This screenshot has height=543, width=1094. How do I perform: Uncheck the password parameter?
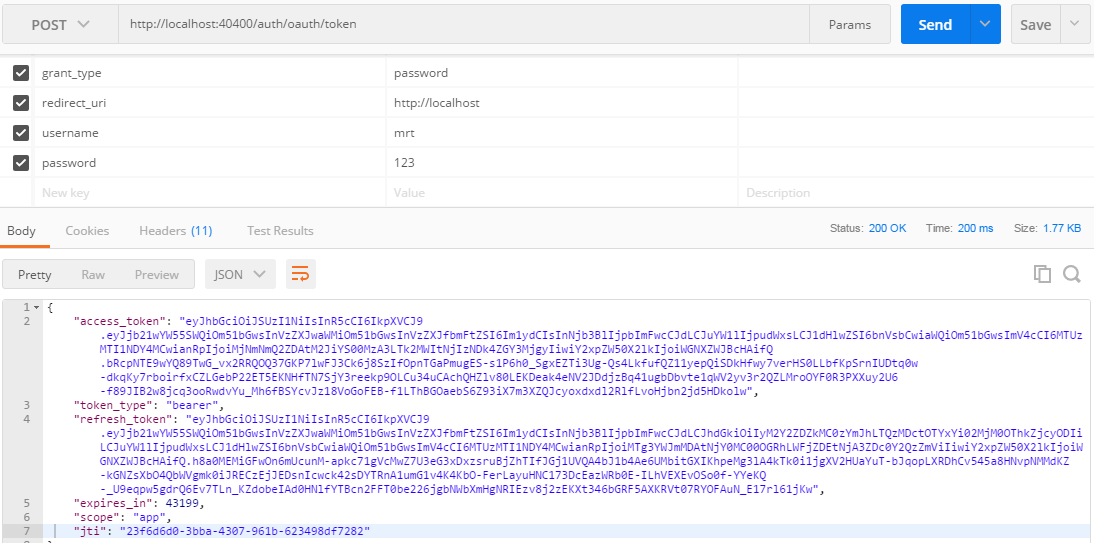21,163
